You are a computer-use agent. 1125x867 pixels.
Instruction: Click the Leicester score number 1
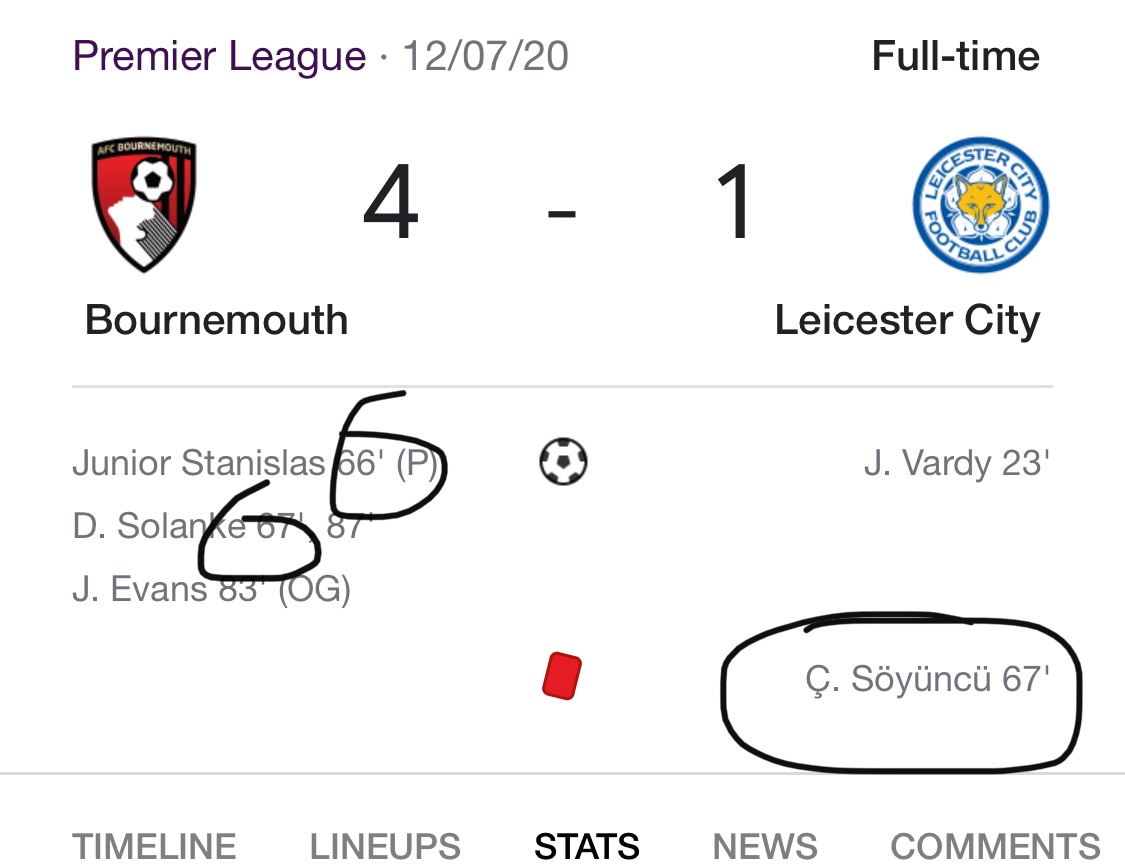click(734, 202)
